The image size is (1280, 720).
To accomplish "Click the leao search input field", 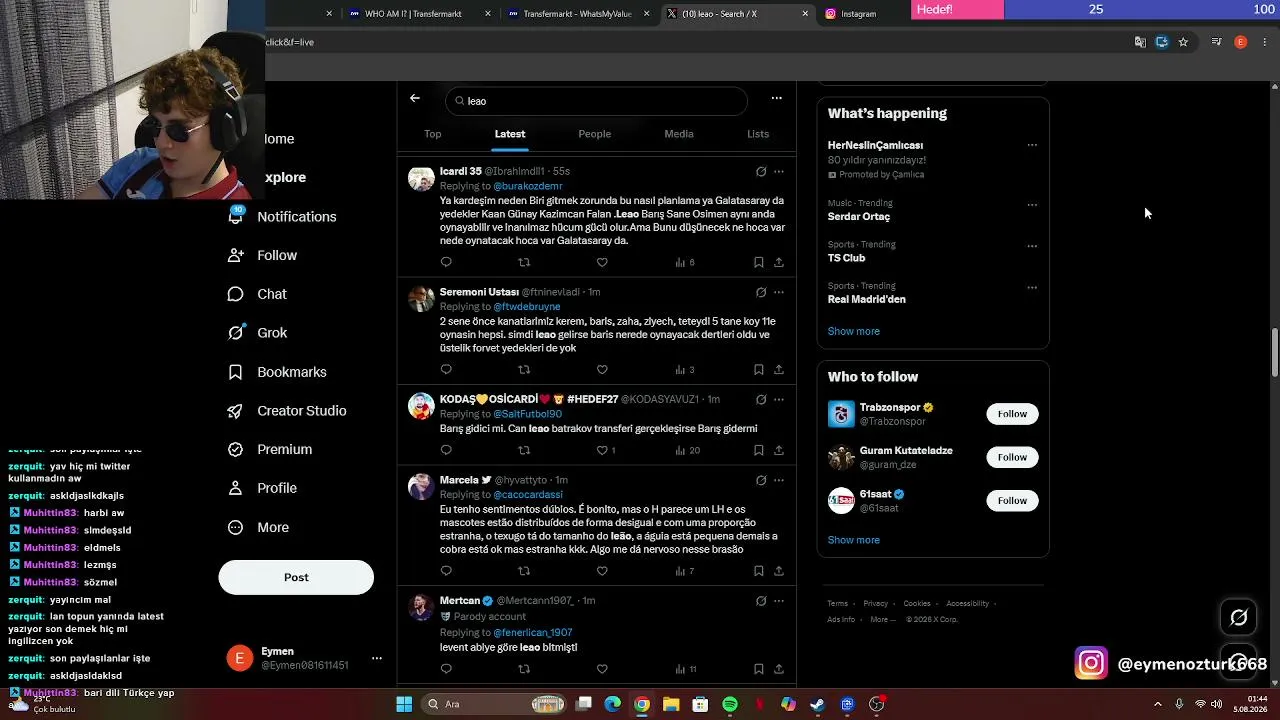I will tap(596, 101).
